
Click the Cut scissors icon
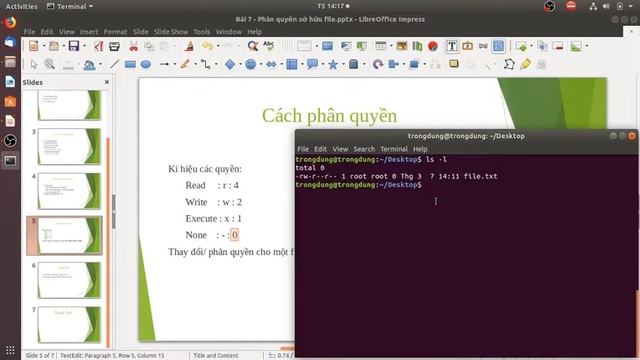tap(133, 46)
